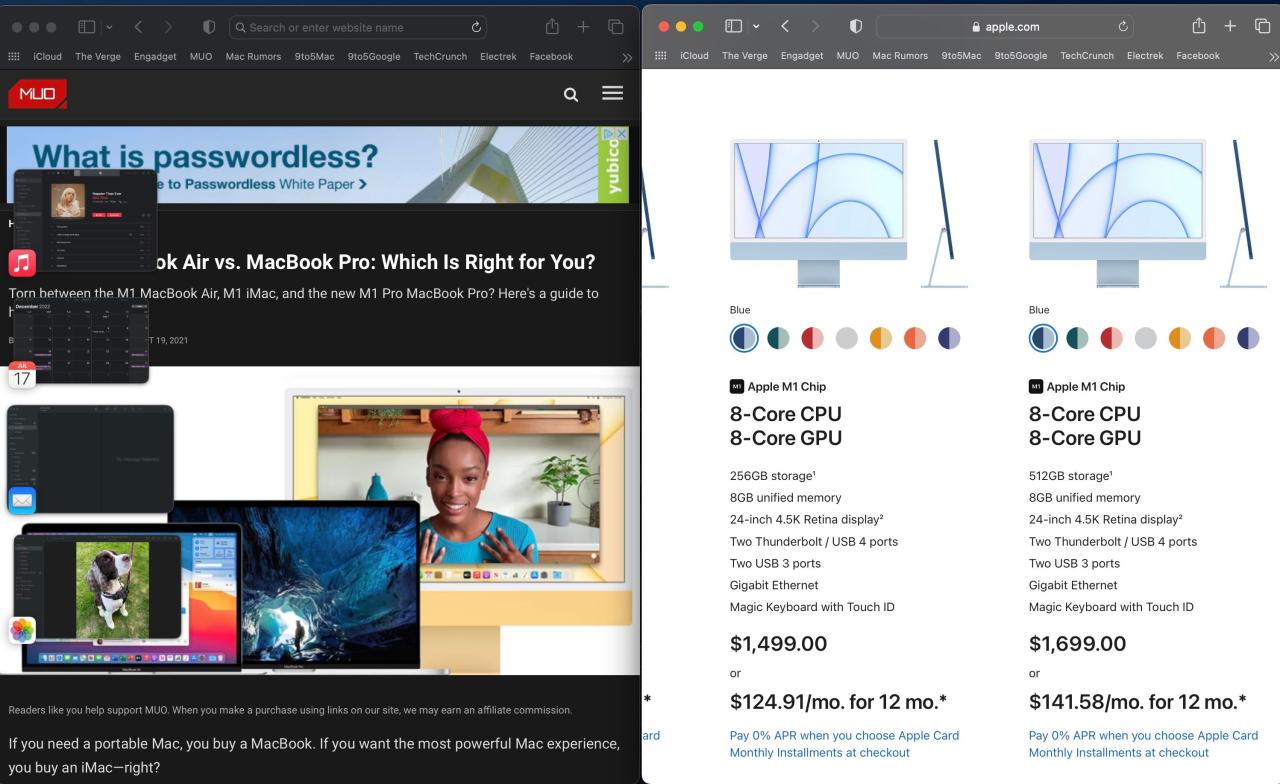The width and height of the screenshot is (1280, 784).
Task: Select the yellow color for the $1,499 iMac
Action: 881,338
